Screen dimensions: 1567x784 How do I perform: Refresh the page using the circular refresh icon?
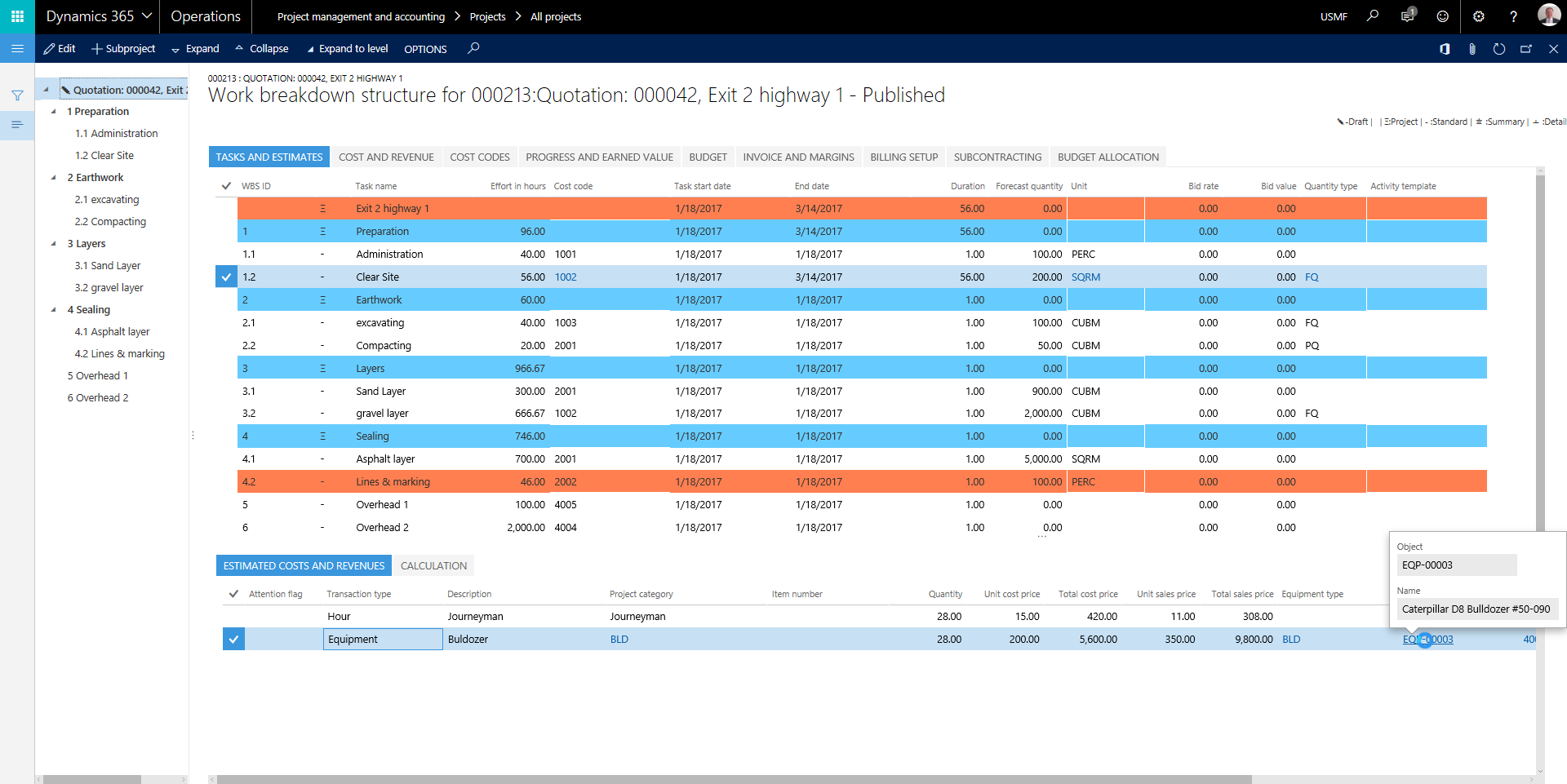click(1499, 49)
